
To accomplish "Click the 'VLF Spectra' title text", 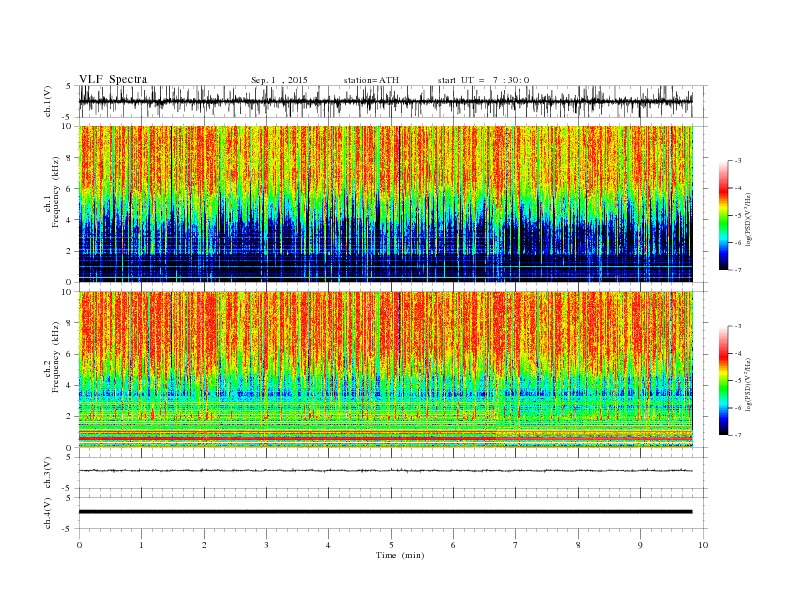I will click(x=113, y=79).
